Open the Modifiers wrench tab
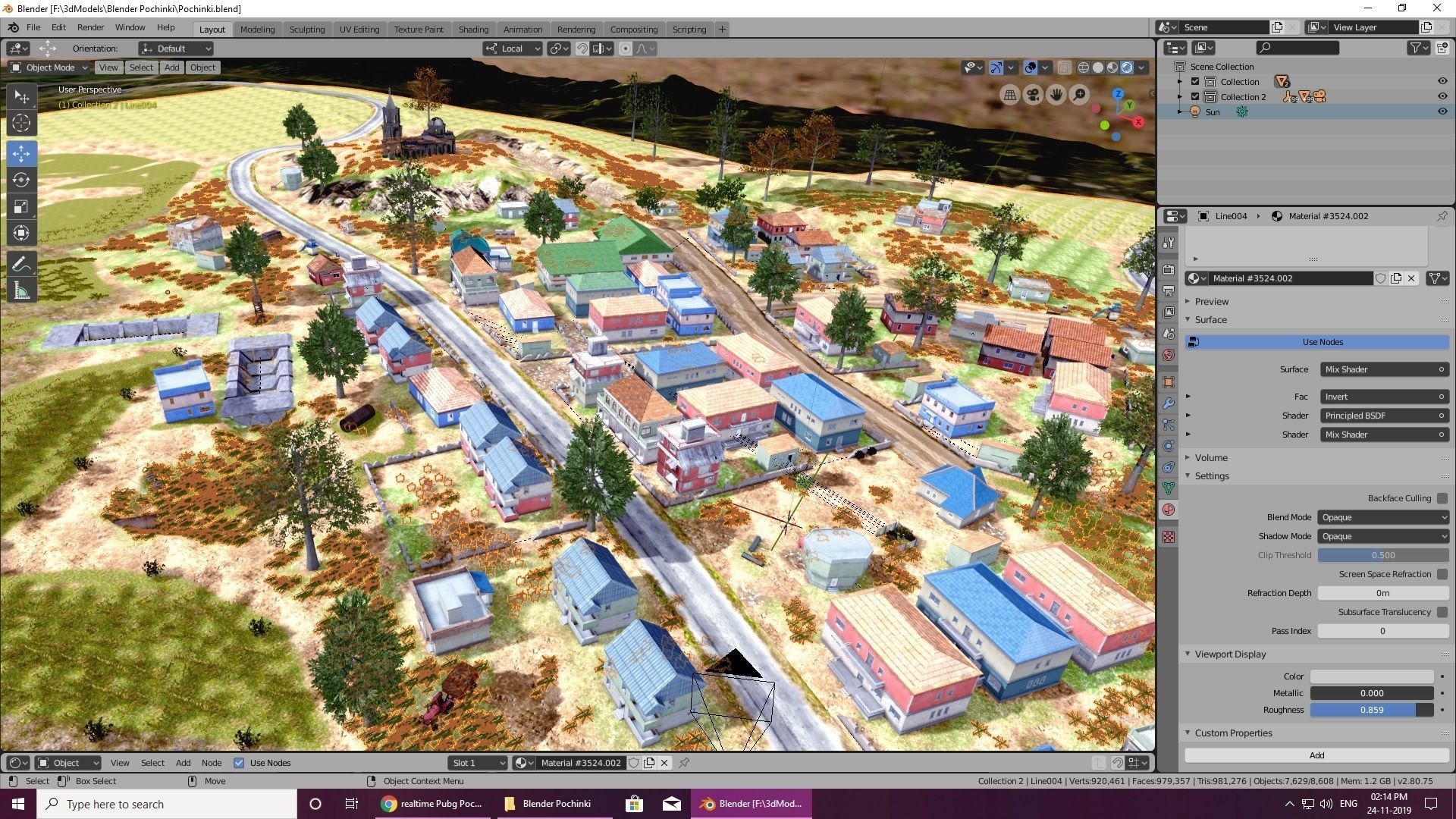Viewport: 1456px width, 819px height. coord(1169,403)
